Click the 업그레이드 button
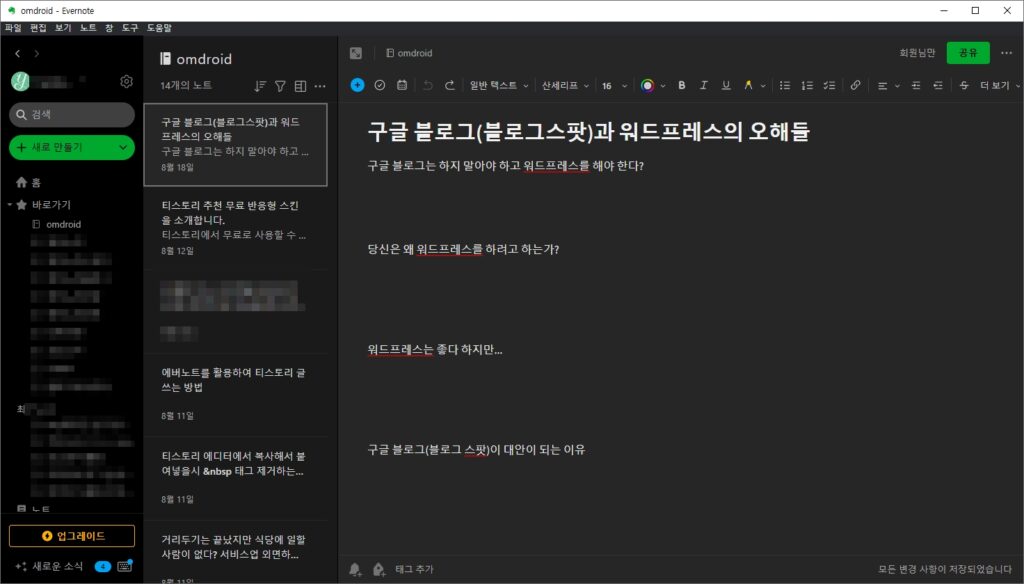This screenshot has width=1024, height=584. pyautogui.click(x=72, y=536)
